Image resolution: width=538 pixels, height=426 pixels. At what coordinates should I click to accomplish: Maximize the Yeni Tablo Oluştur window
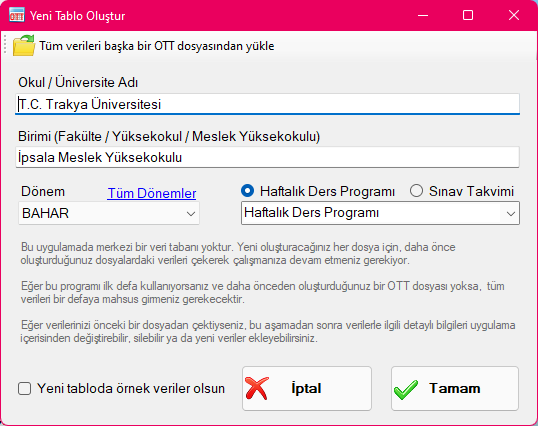[x=468, y=15]
